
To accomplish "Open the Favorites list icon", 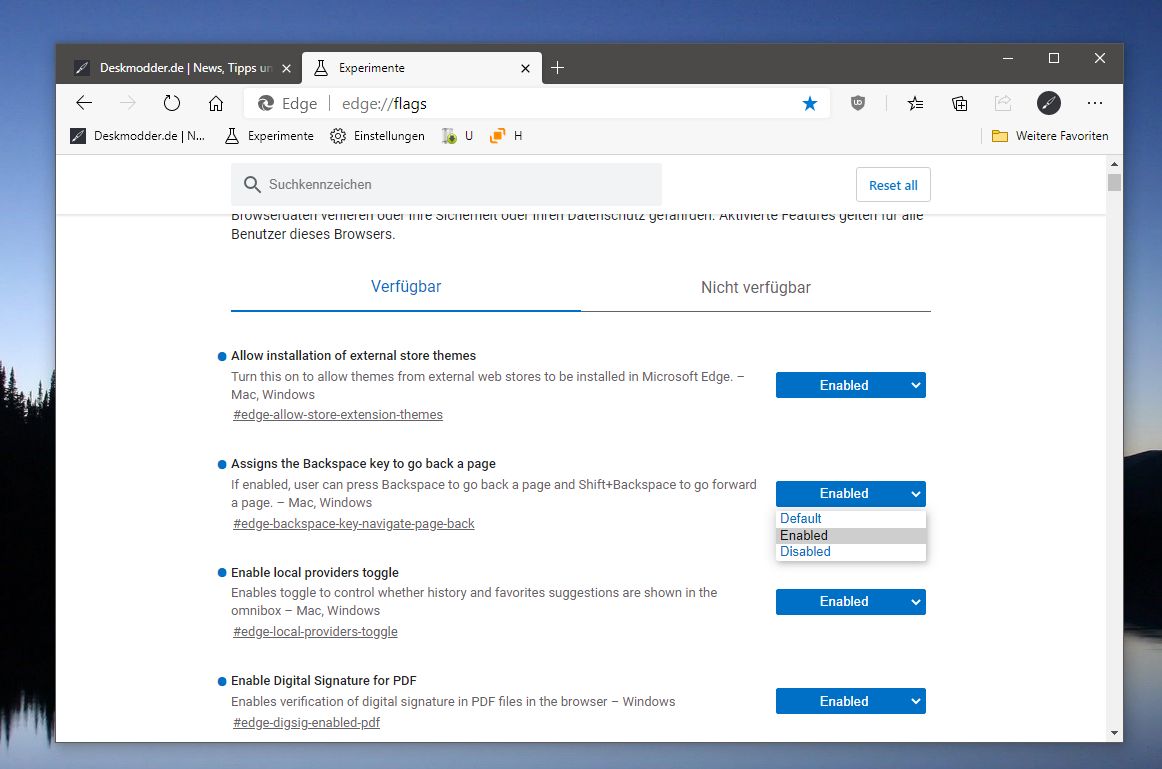I will [x=915, y=103].
